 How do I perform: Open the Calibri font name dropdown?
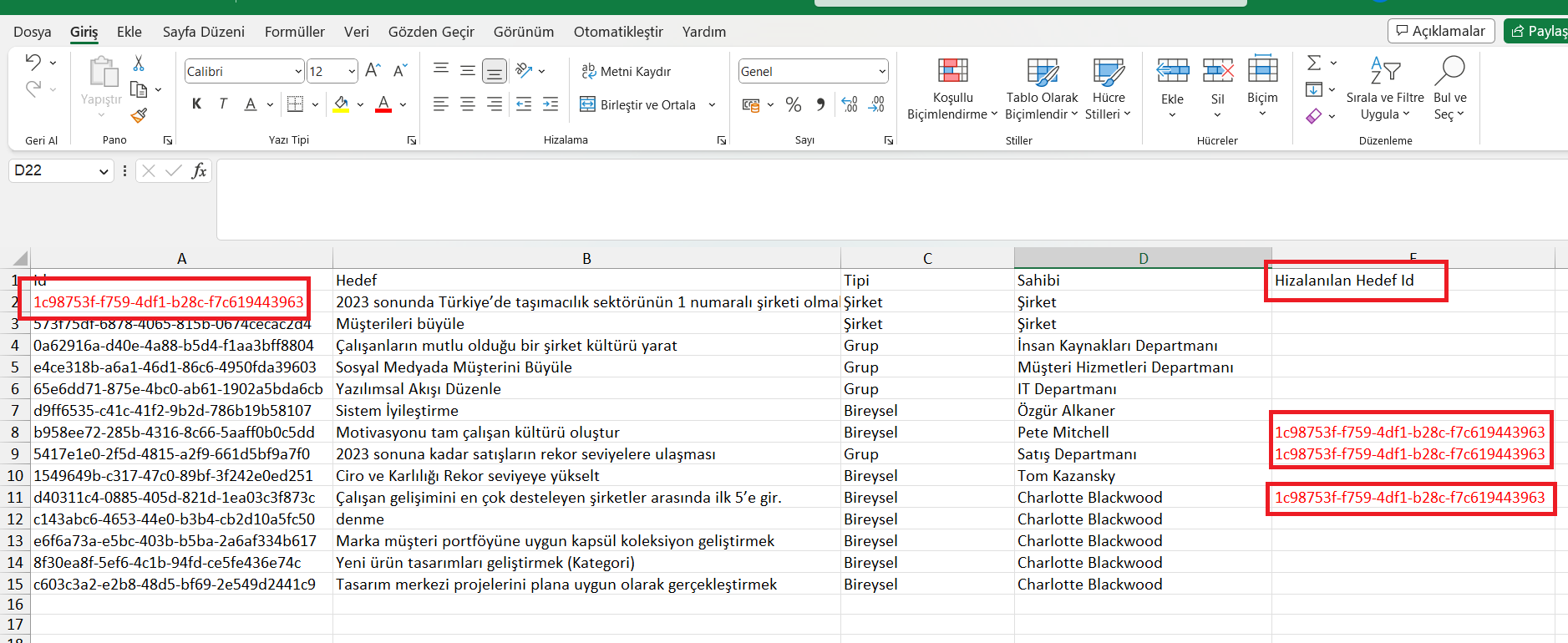(x=298, y=72)
